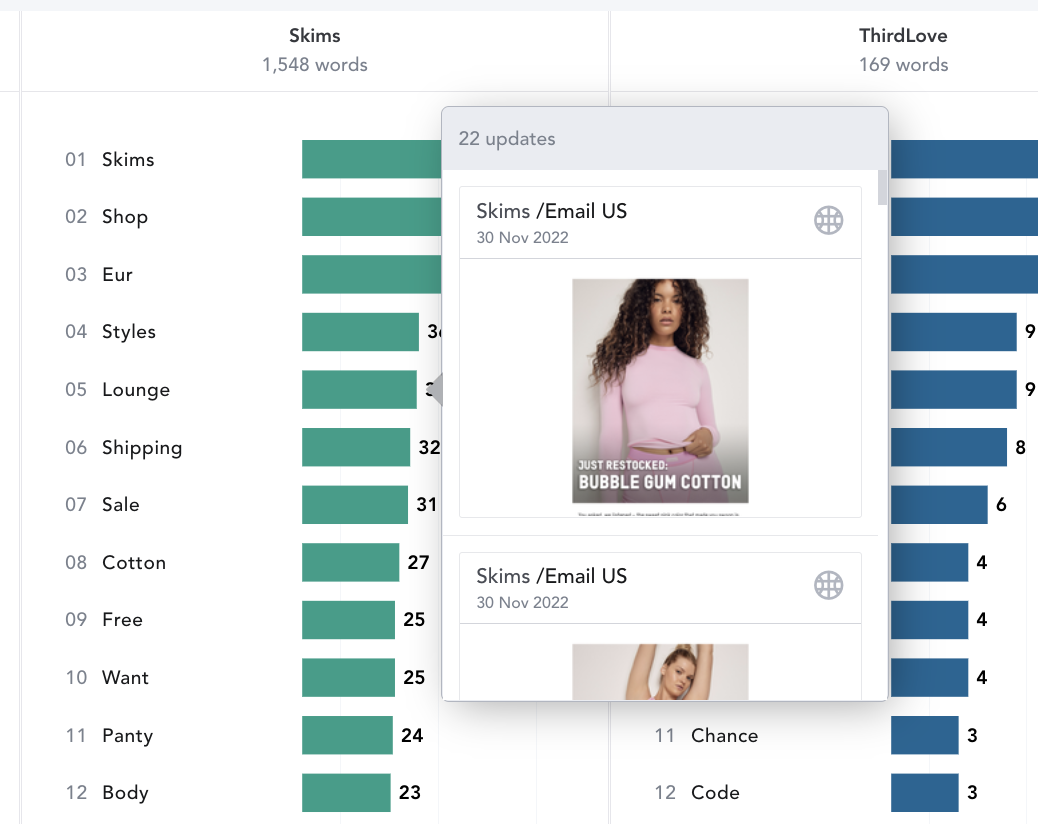The image size is (1038, 824).
Task: Select the green bar for Styles
Action: 360,332
